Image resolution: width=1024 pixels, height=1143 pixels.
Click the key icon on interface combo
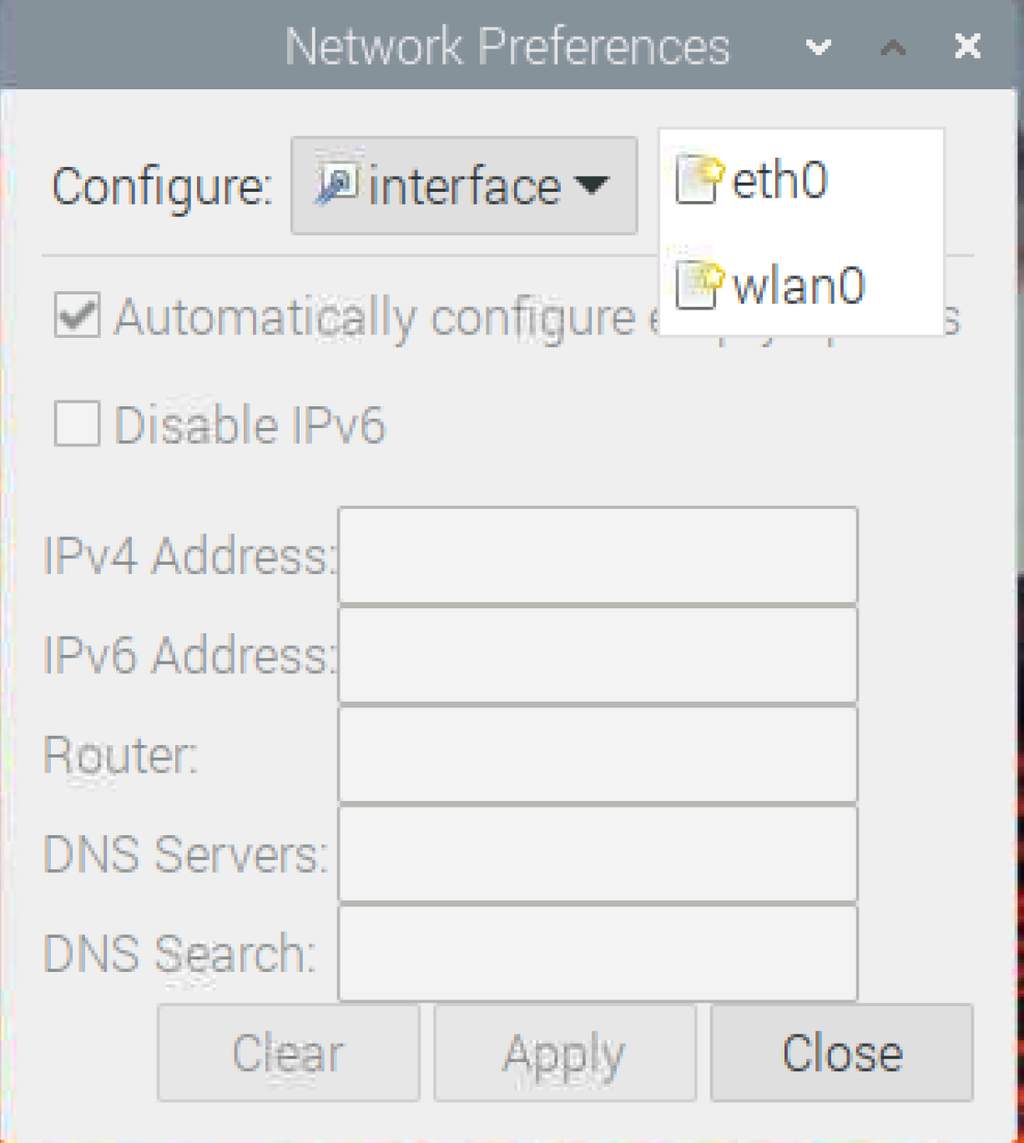coord(337,183)
